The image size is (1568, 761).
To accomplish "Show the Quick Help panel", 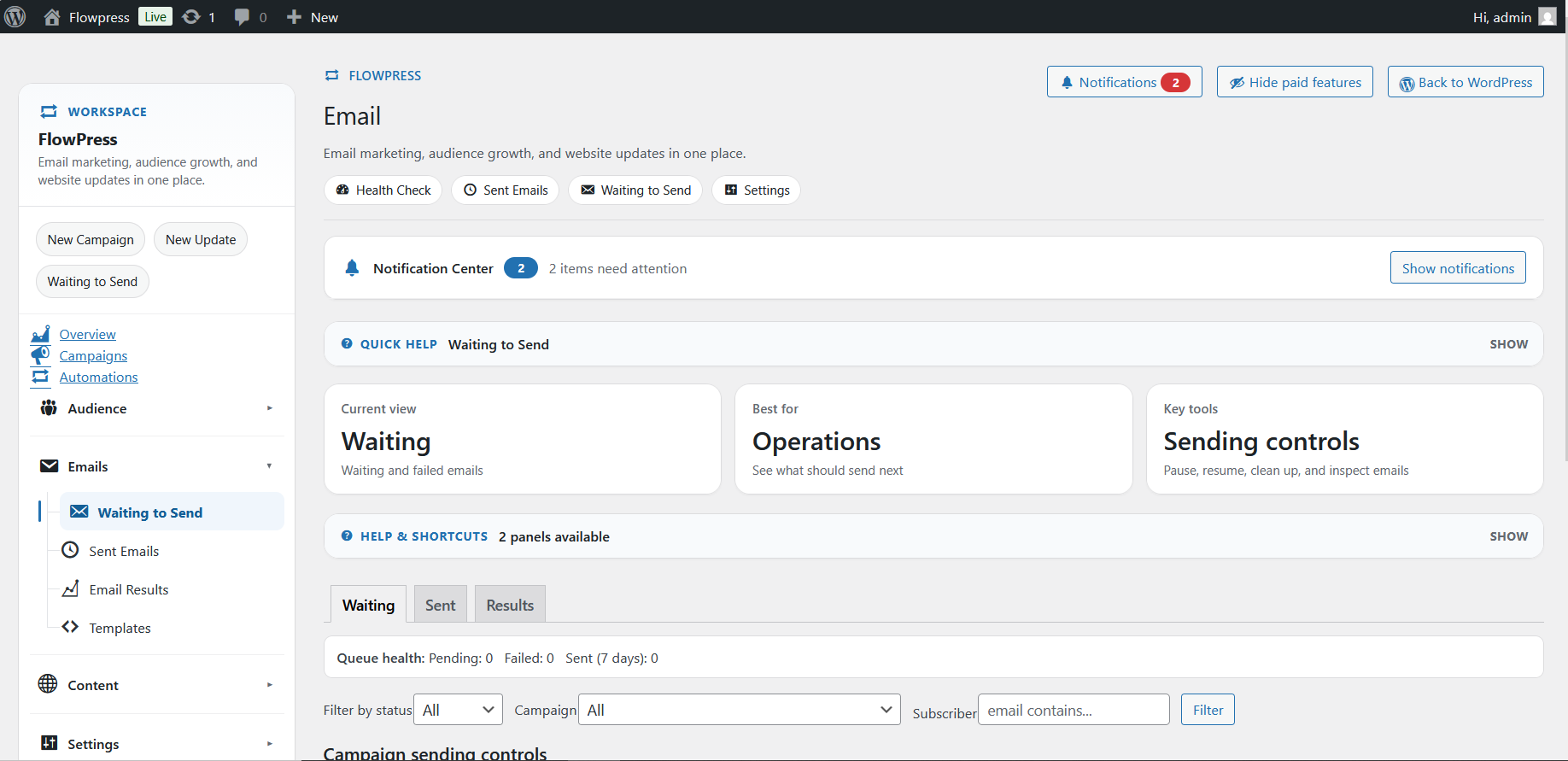I will (x=1509, y=344).
